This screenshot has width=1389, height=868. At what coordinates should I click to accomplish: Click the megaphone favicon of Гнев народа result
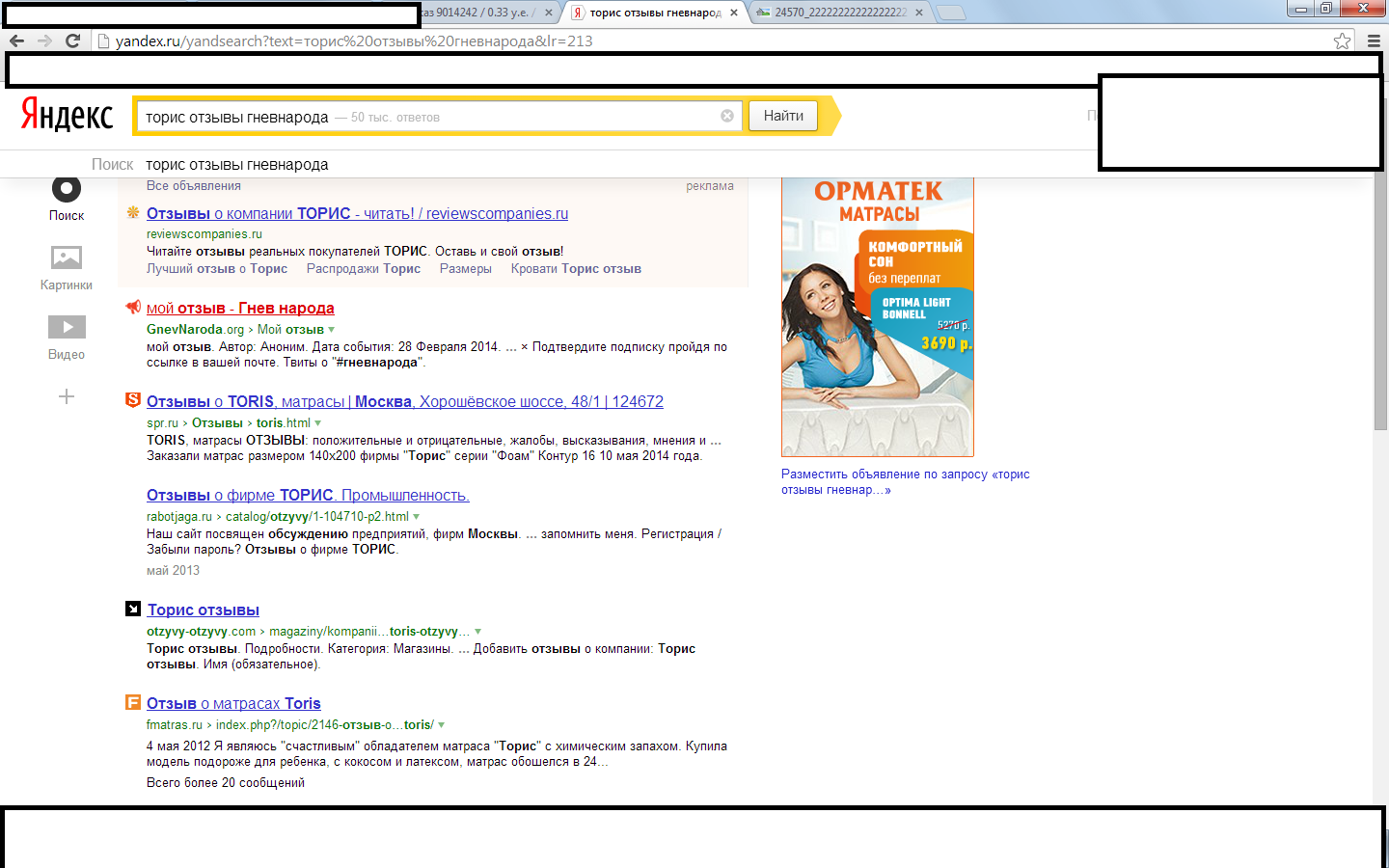coord(133,307)
